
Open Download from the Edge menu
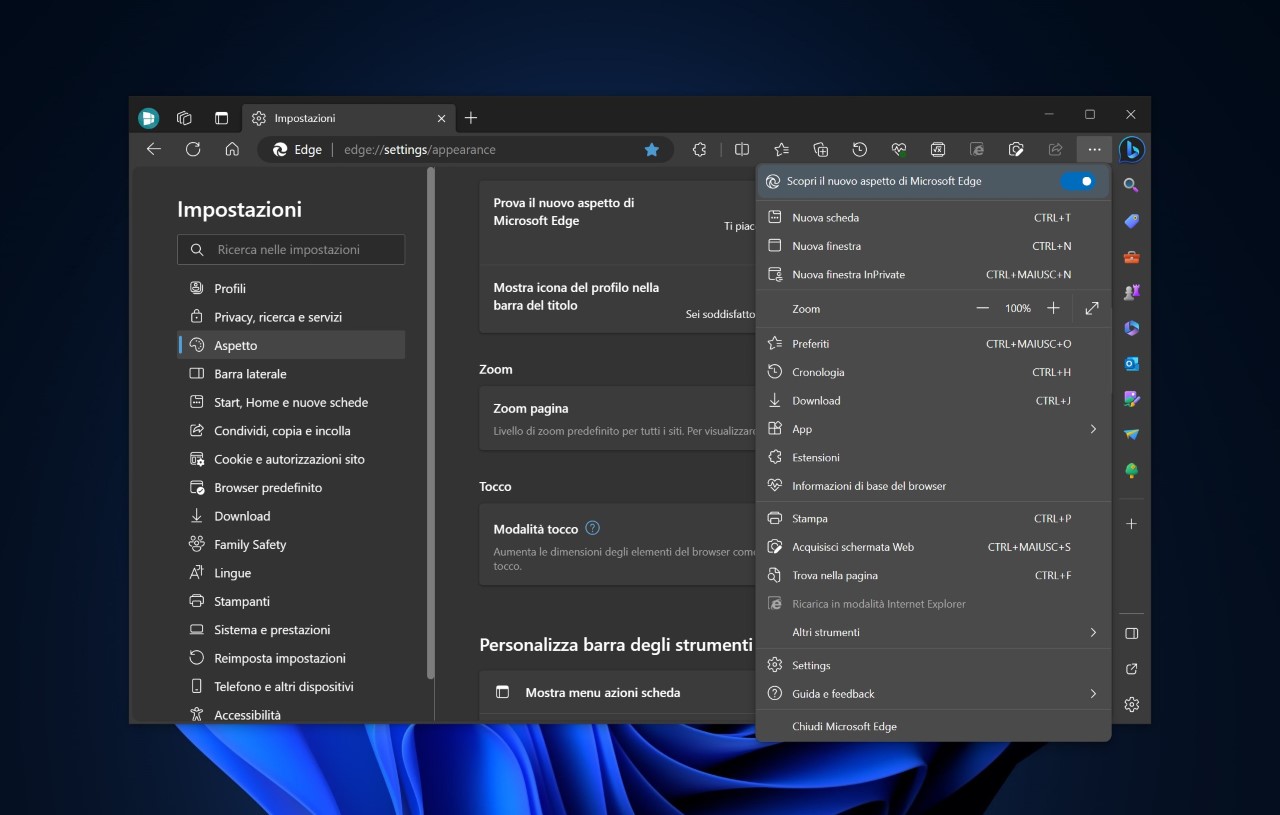933,400
